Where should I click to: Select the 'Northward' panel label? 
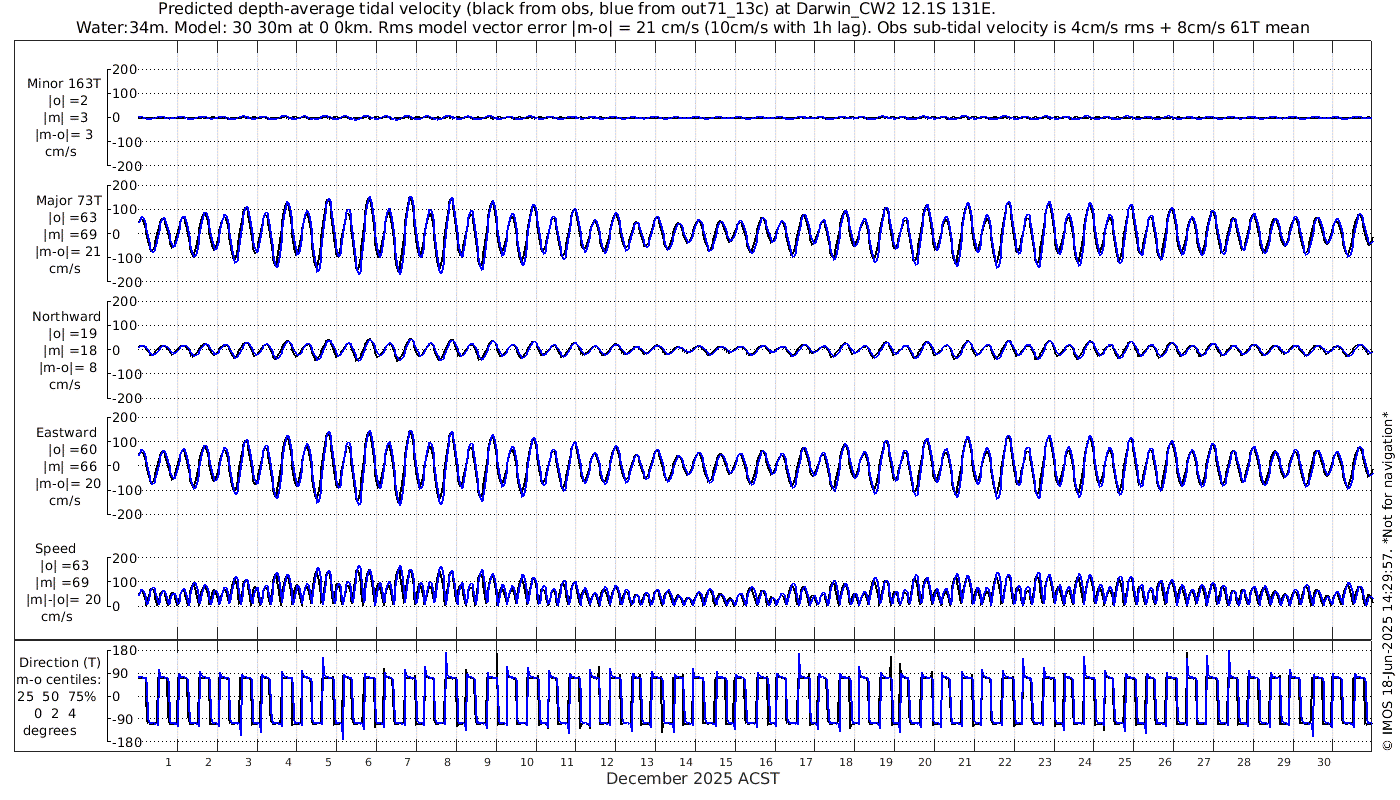click(x=66, y=316)
